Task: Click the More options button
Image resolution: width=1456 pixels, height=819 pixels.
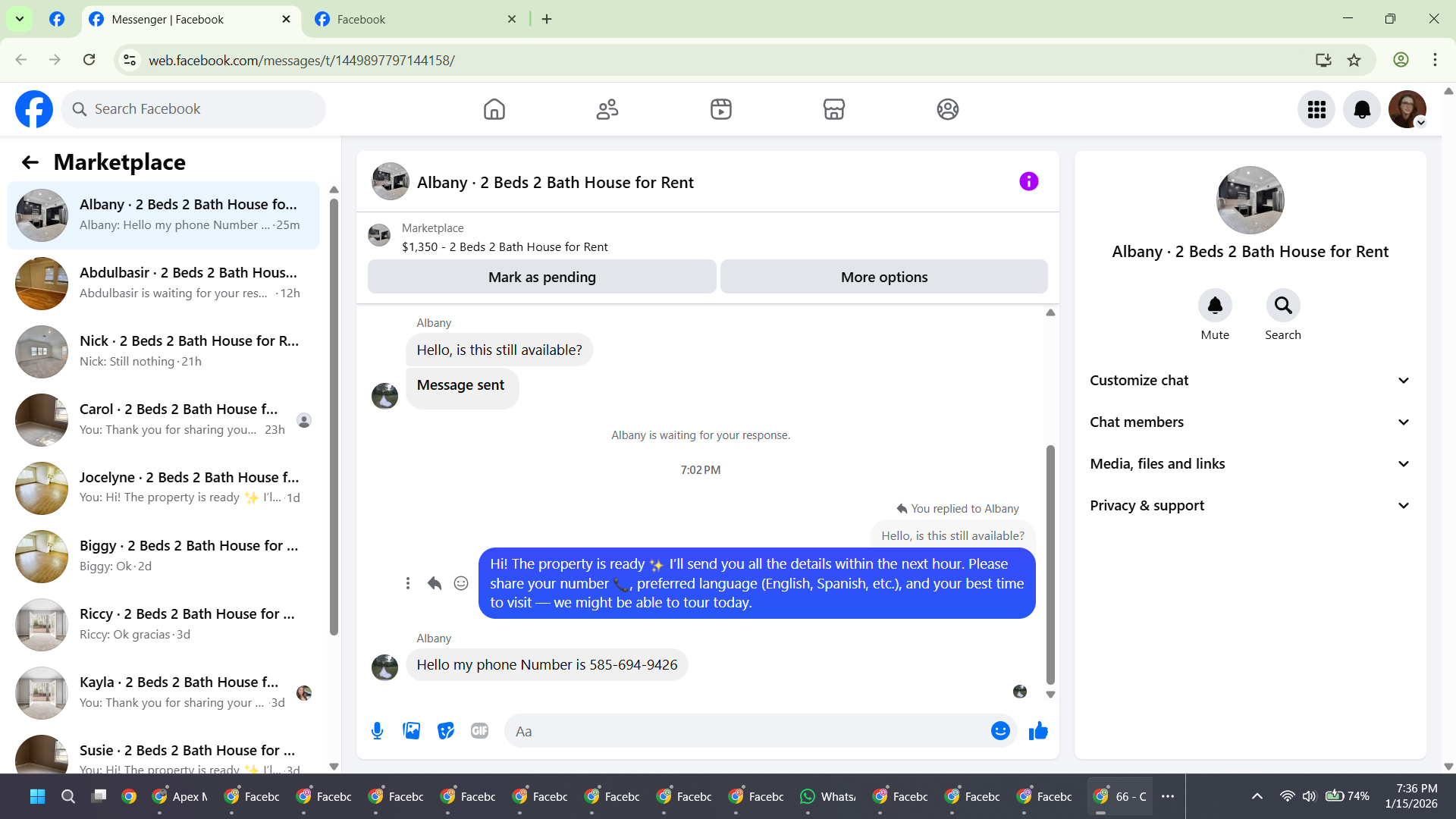Action: tap(883, 278)
